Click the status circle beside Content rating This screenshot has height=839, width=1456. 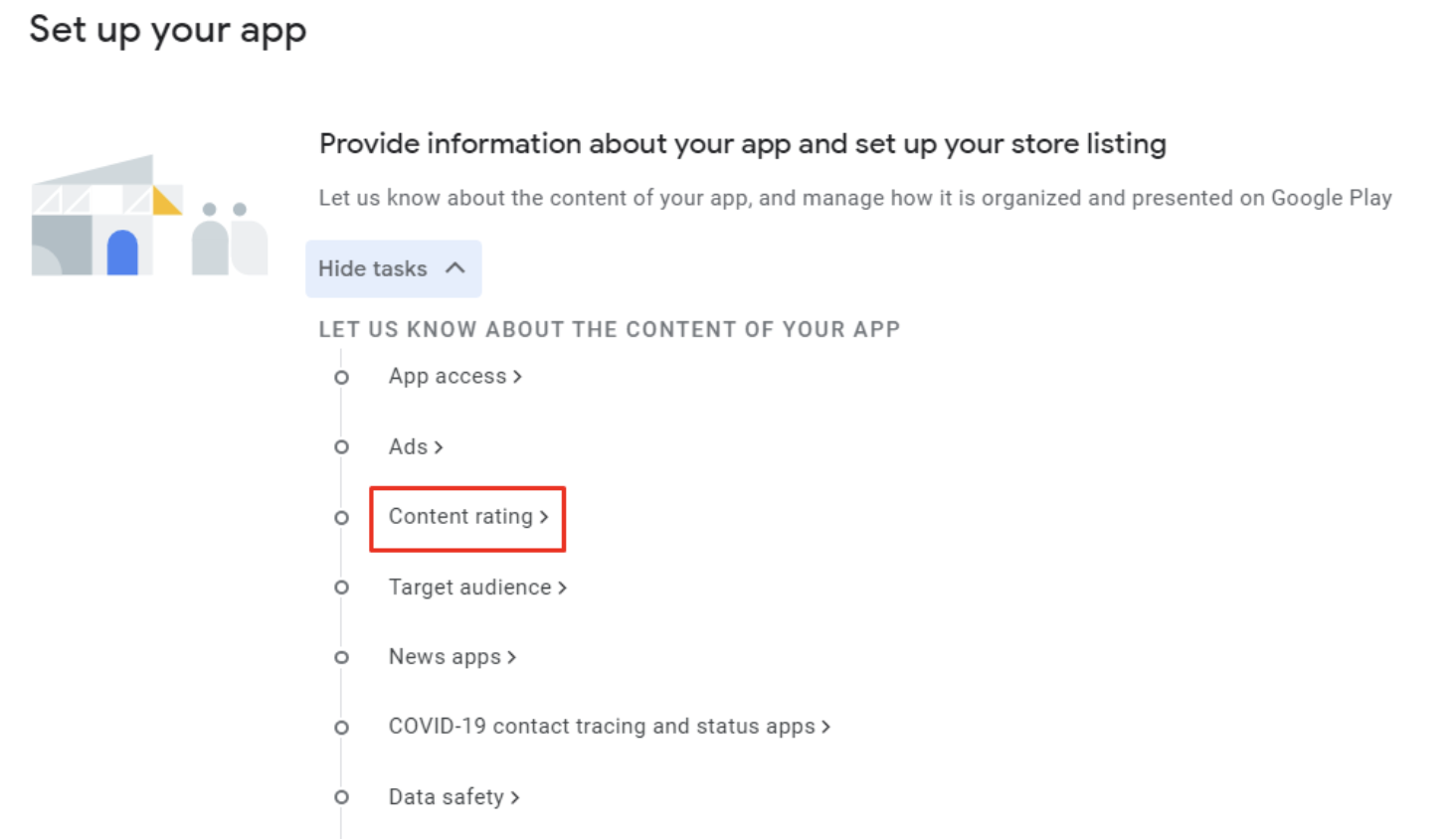[x=341, y=517]
